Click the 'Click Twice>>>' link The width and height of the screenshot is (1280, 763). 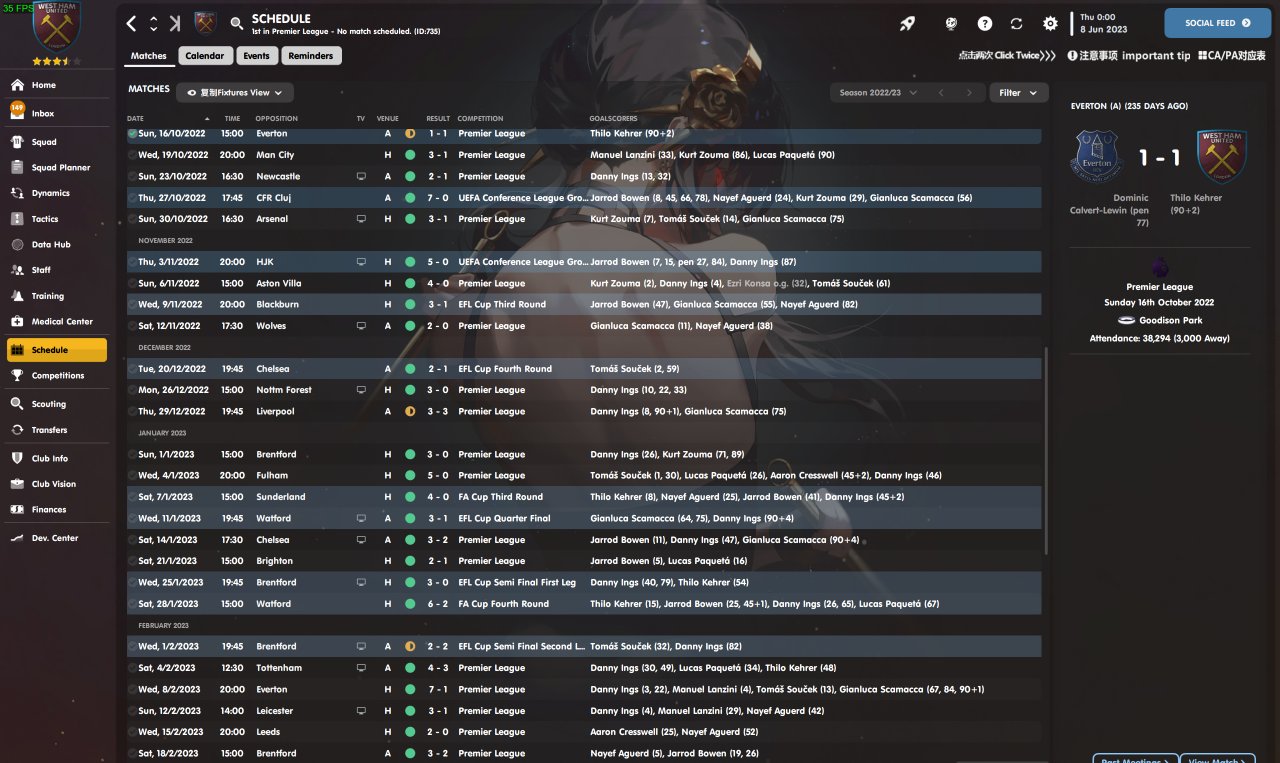[x=1007, y=56]
